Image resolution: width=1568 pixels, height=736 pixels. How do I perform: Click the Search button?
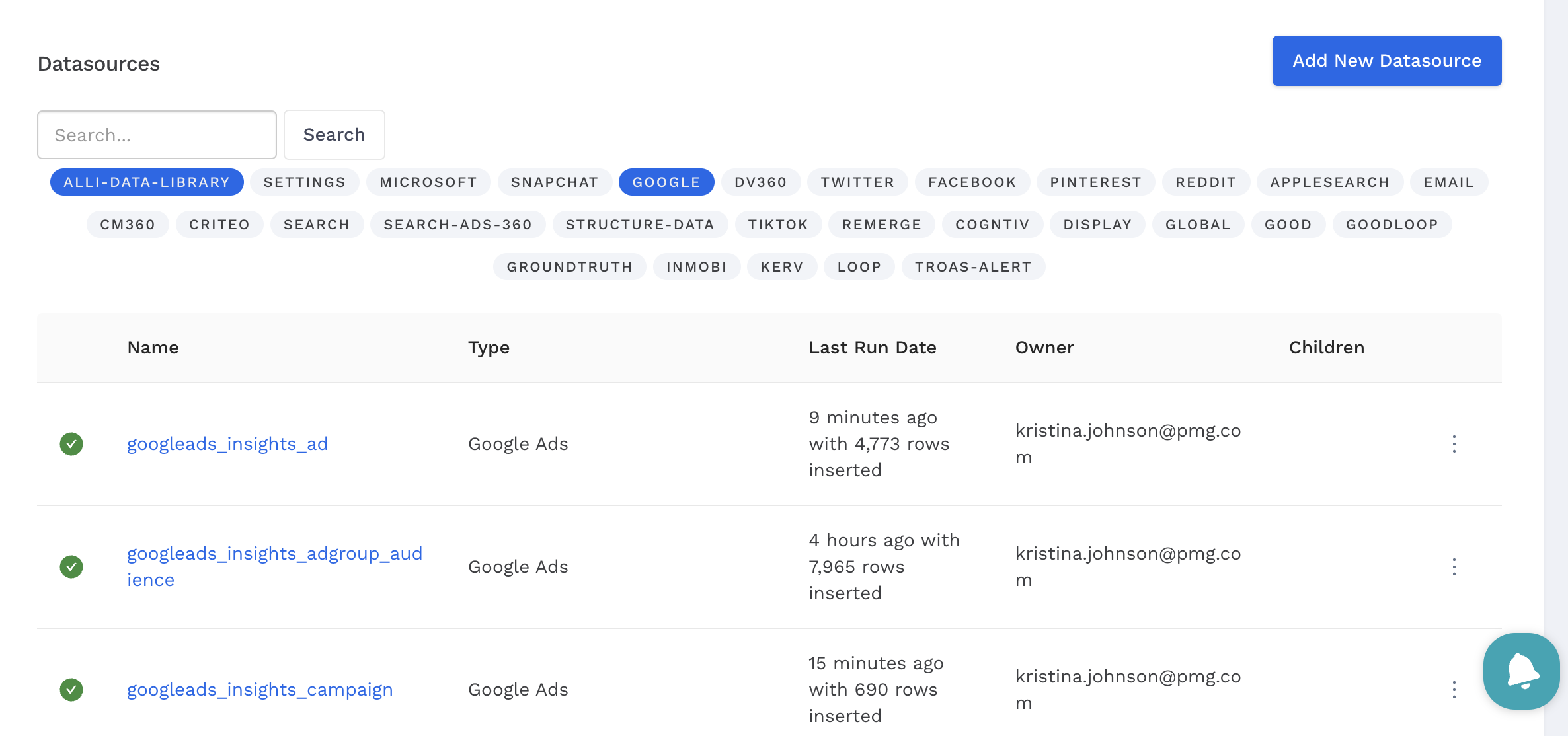point(334,135)
